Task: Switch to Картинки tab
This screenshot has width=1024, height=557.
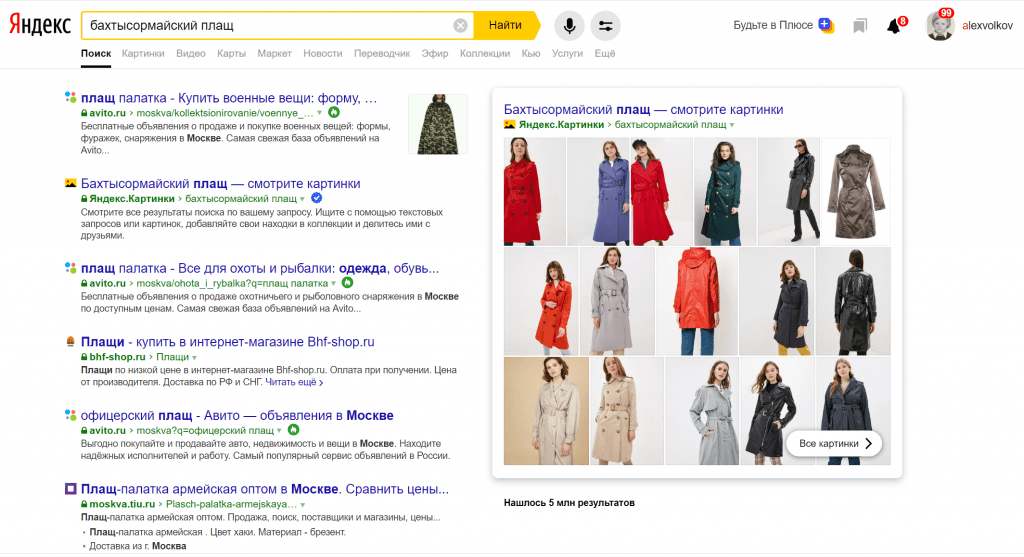Action: (143, 54)
